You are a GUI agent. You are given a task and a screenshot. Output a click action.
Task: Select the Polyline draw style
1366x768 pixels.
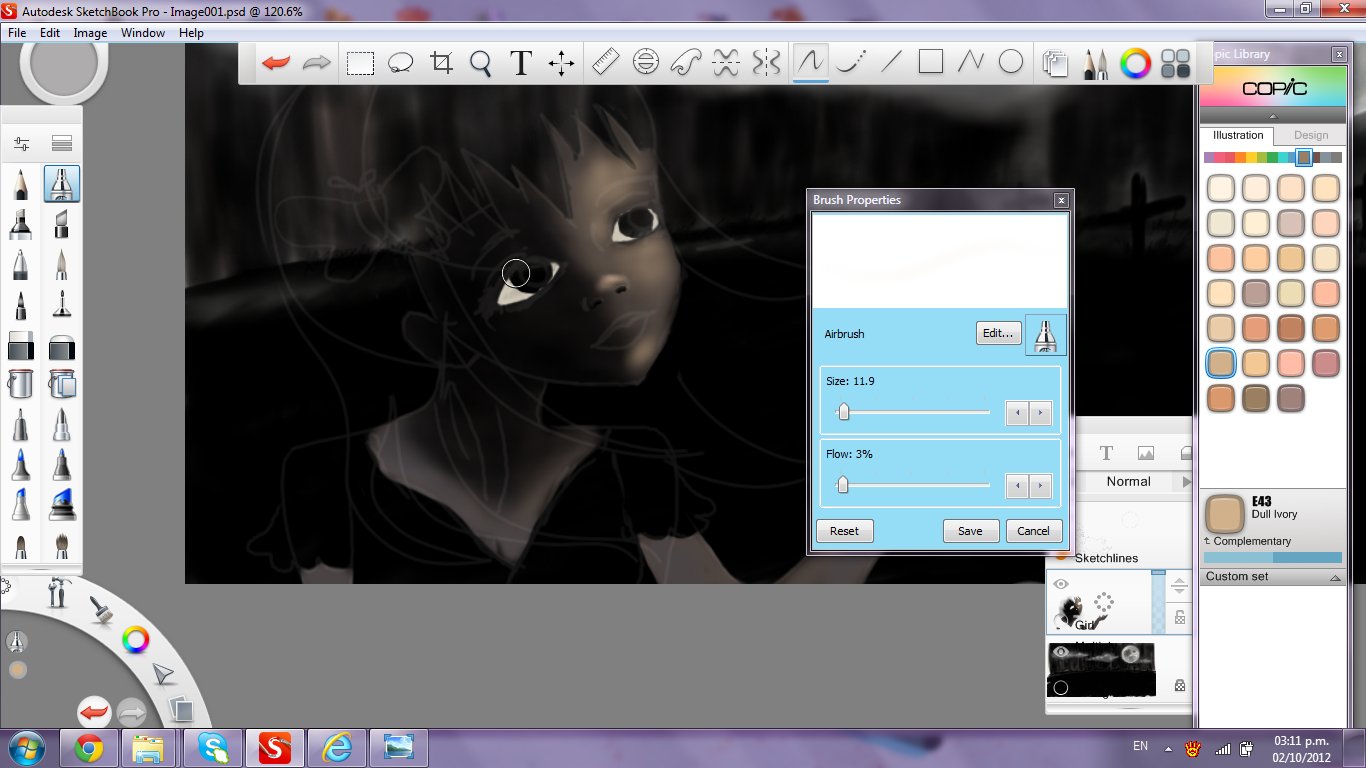point(971,63)
